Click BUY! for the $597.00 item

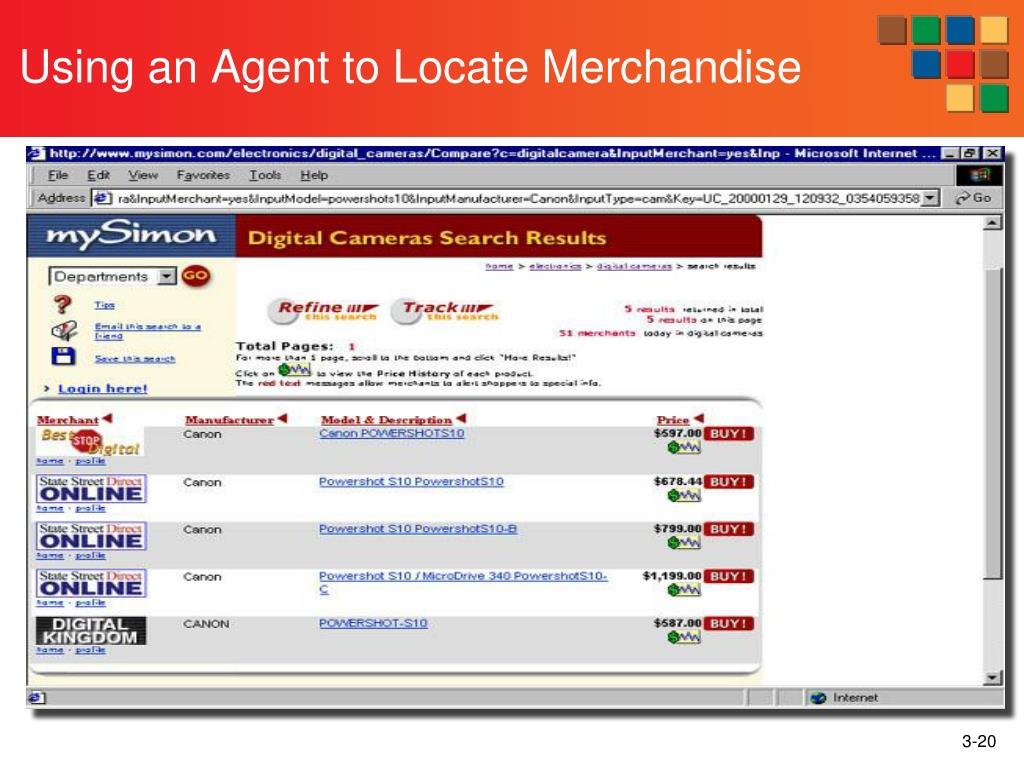tap(729, 434)
